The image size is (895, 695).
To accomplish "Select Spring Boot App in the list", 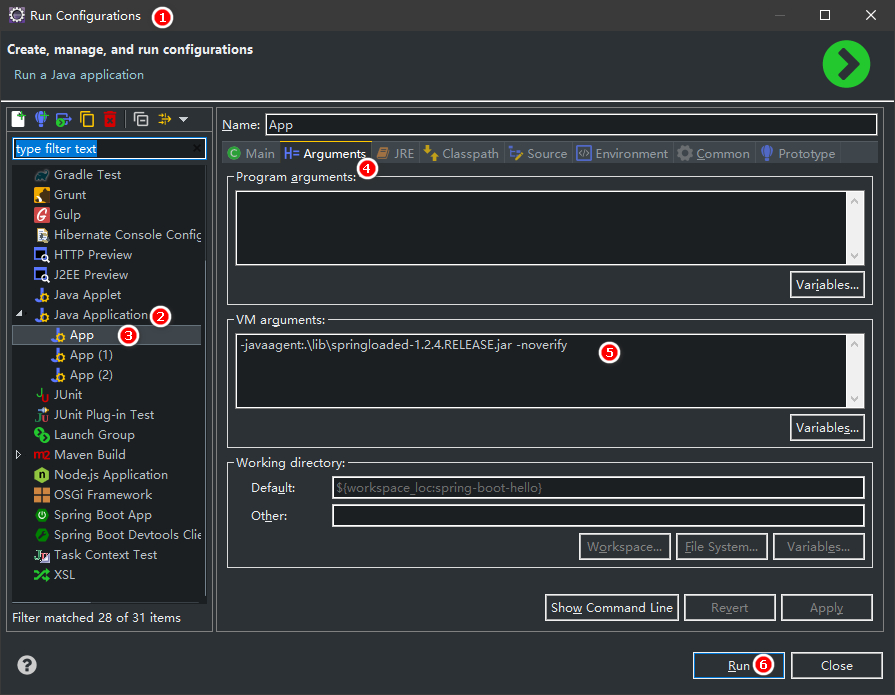I will 103,515.
